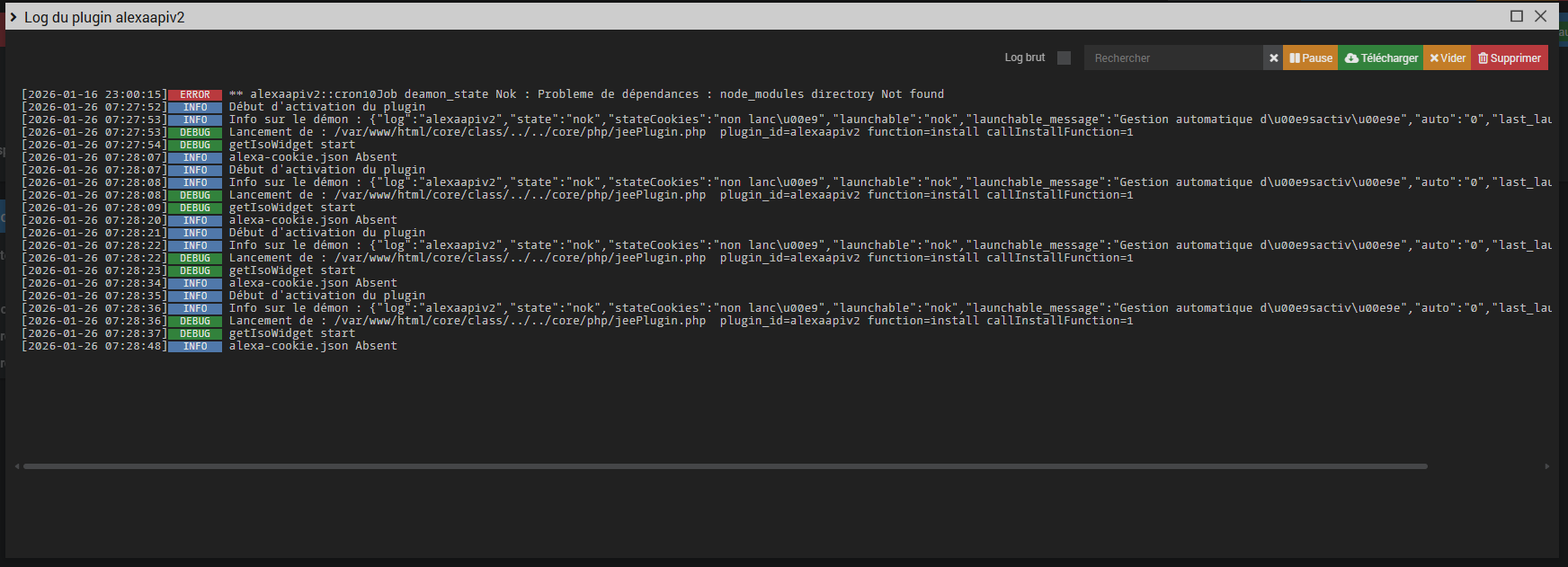Click the Info sur le démon line at 07:28:22
This screenshot has height=567, width=1568.
point(890,245)
